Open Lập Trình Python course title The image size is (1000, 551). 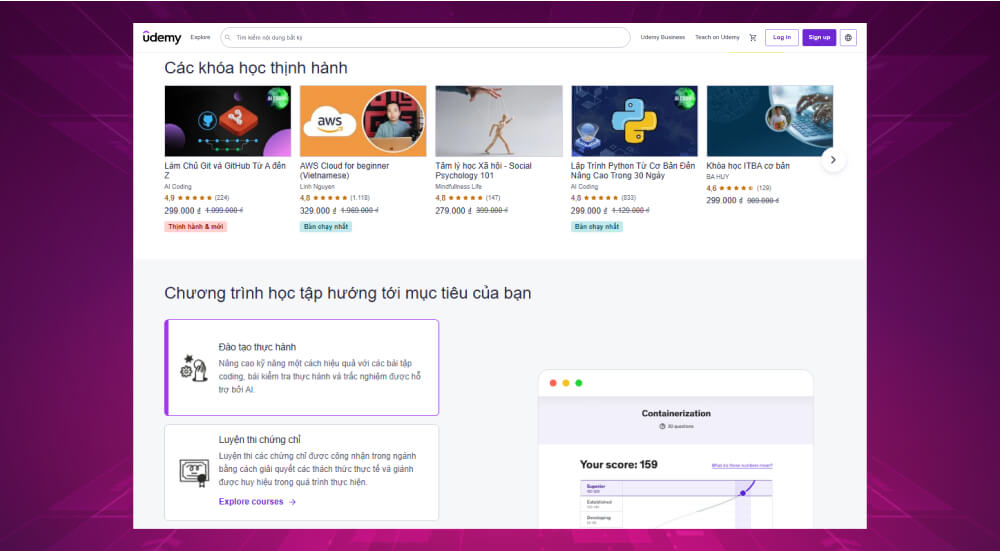click(x=633, y=170)
